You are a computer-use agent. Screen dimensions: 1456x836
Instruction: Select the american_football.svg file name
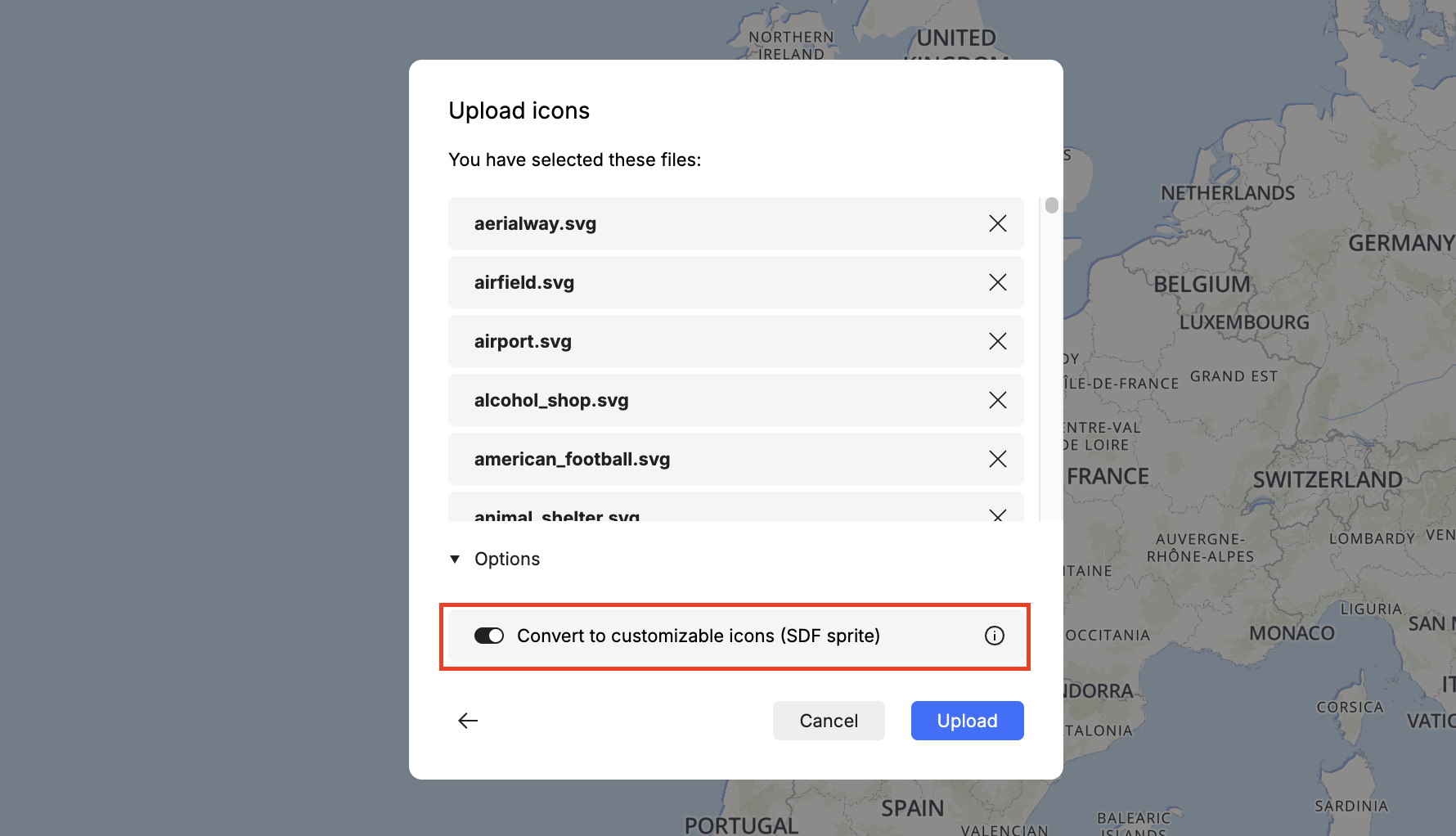click(572, 459)
